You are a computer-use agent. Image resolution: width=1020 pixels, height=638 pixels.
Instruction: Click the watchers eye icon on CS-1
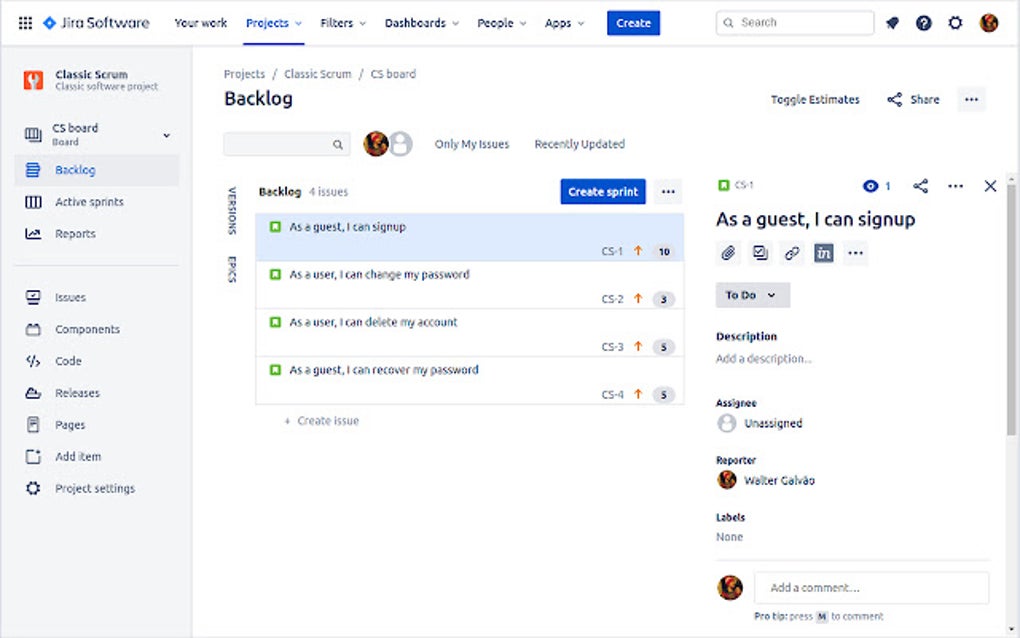tap(869, 185)
